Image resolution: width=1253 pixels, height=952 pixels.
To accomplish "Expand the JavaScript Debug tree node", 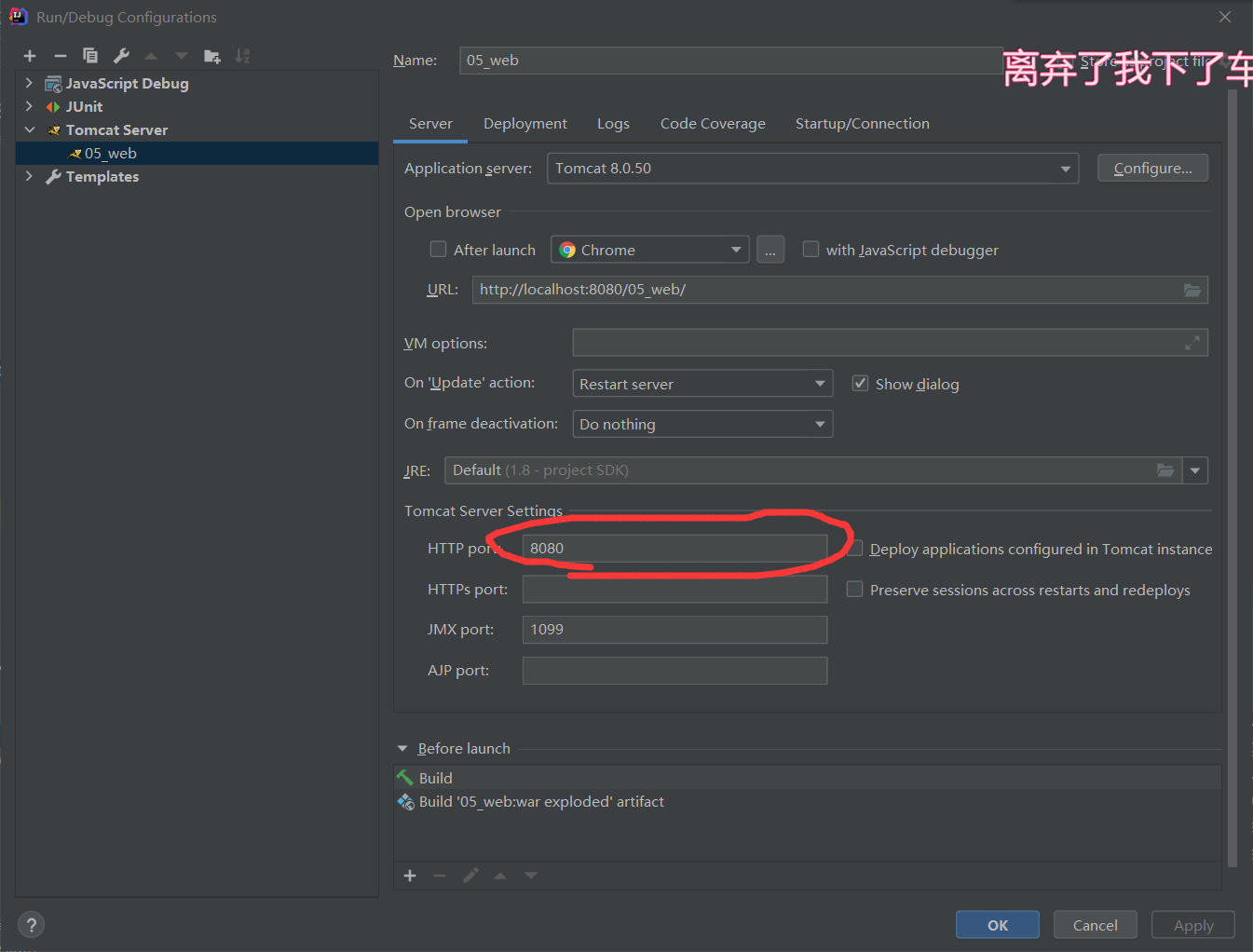I will point(29,84).
